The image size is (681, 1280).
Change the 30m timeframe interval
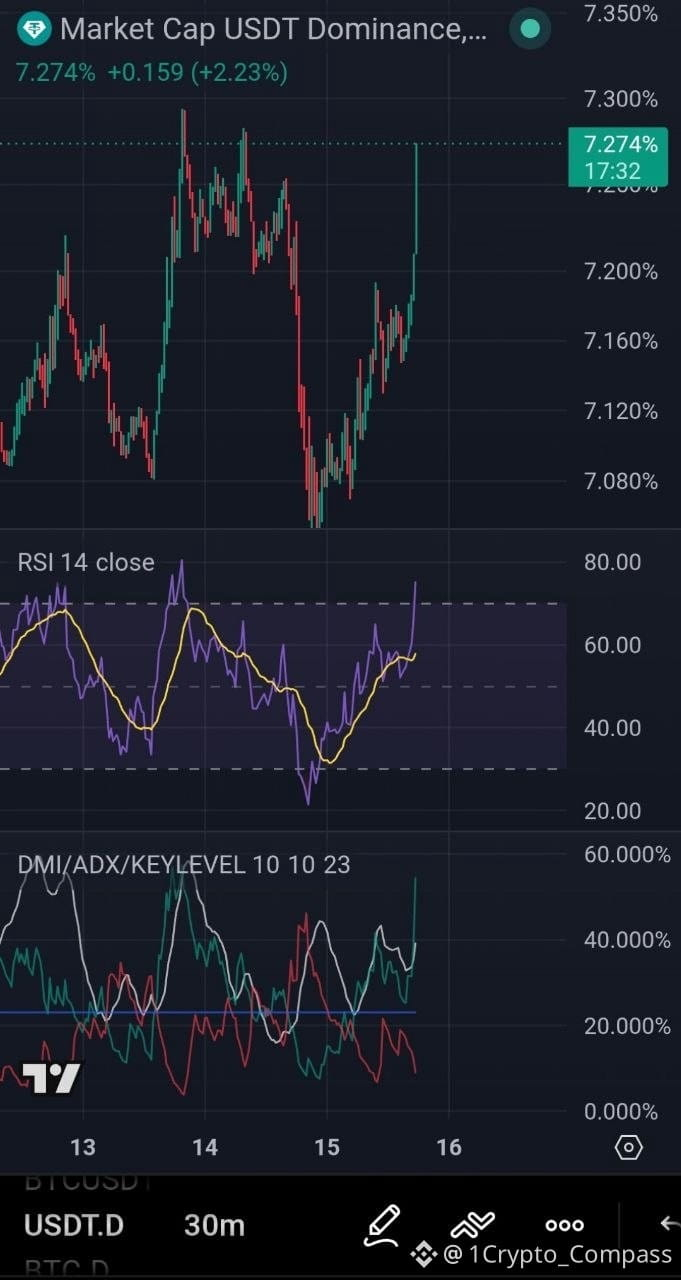(214, 1225)
